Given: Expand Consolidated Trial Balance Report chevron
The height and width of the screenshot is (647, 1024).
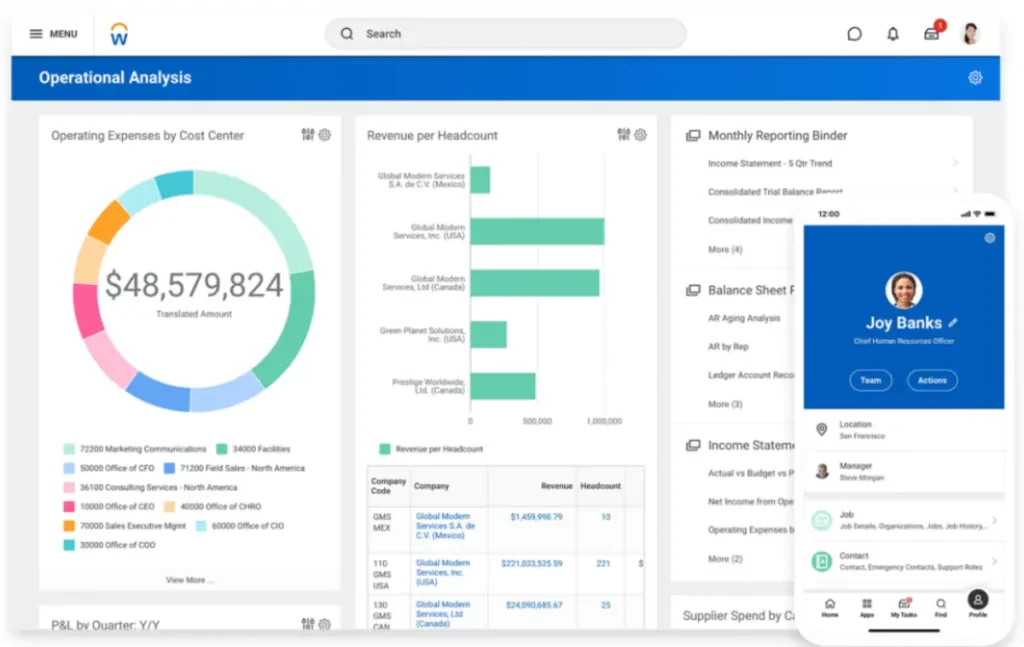Looking at the screenshot, I should click(x=955, y=191).
